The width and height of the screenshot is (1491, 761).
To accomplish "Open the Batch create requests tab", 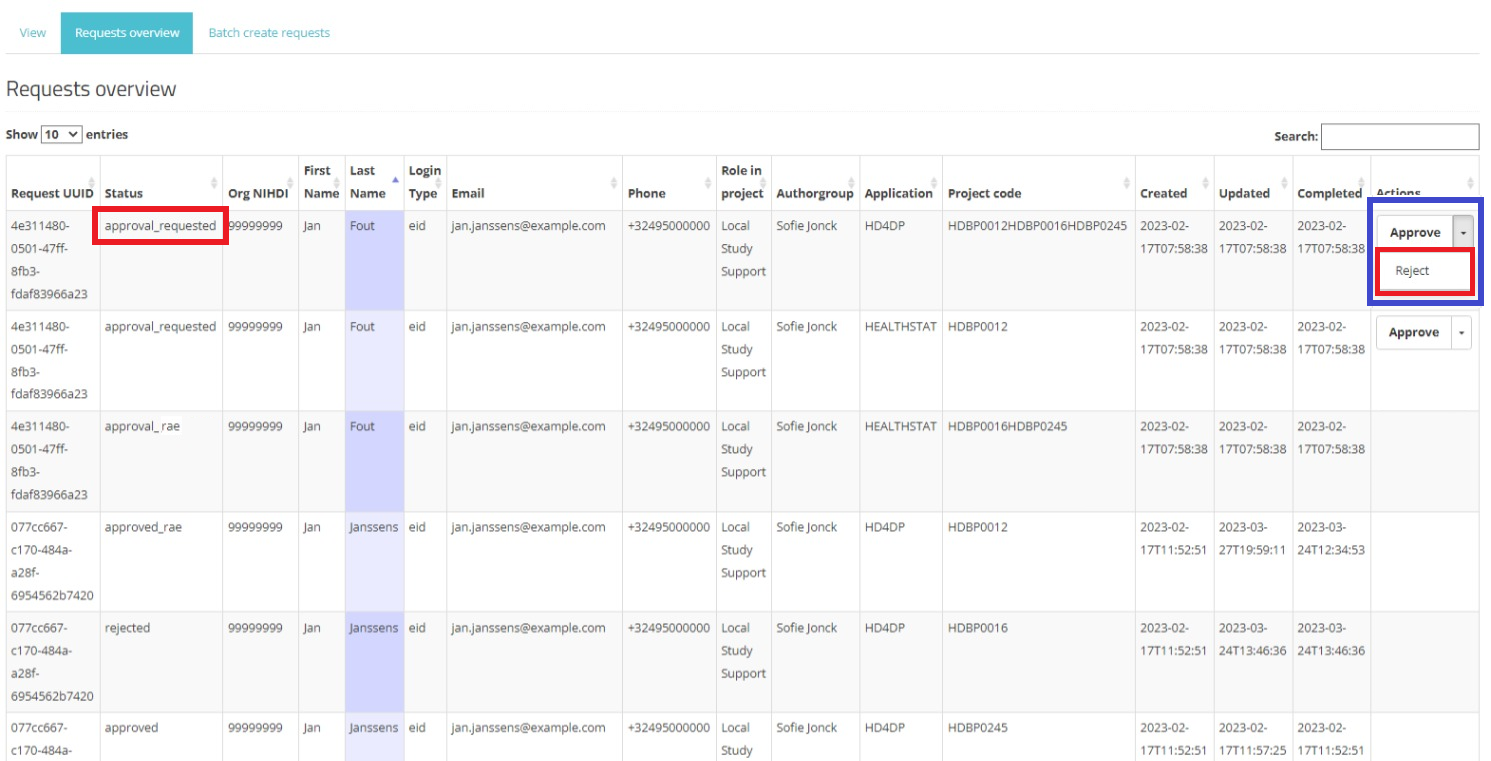I will [x=269, y=33].
